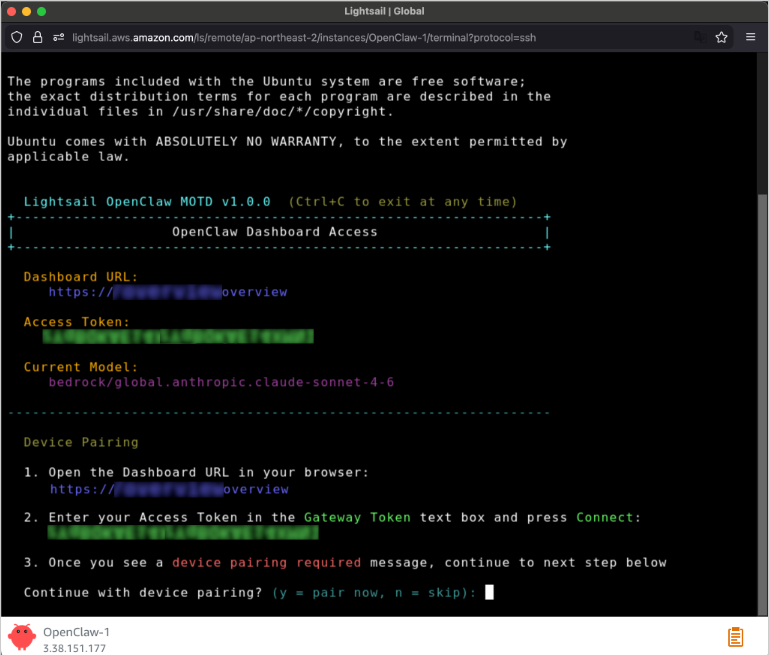The width and height of the screenshot is (769, 655).
Task: Click the terminal cursor at pairing prompt
Action: click(489, 592)
